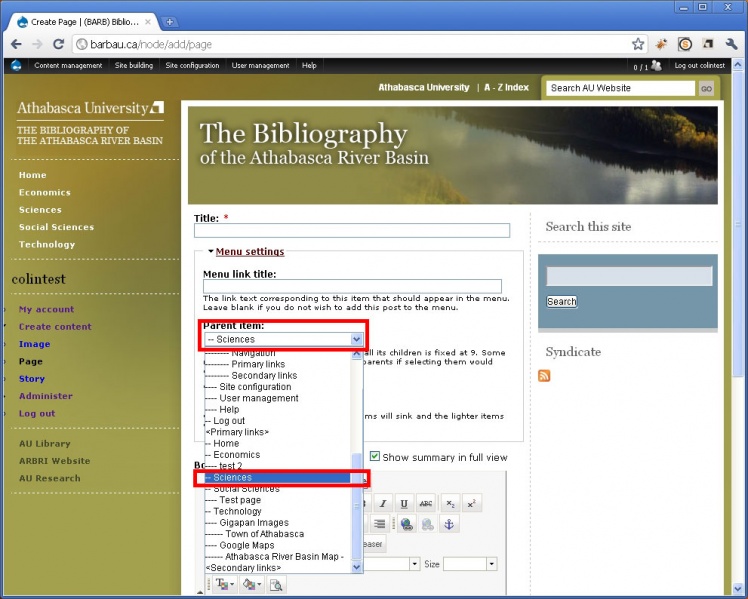Select Home in the parent item list
Viewport: 748px width, 599px height.
226,443
